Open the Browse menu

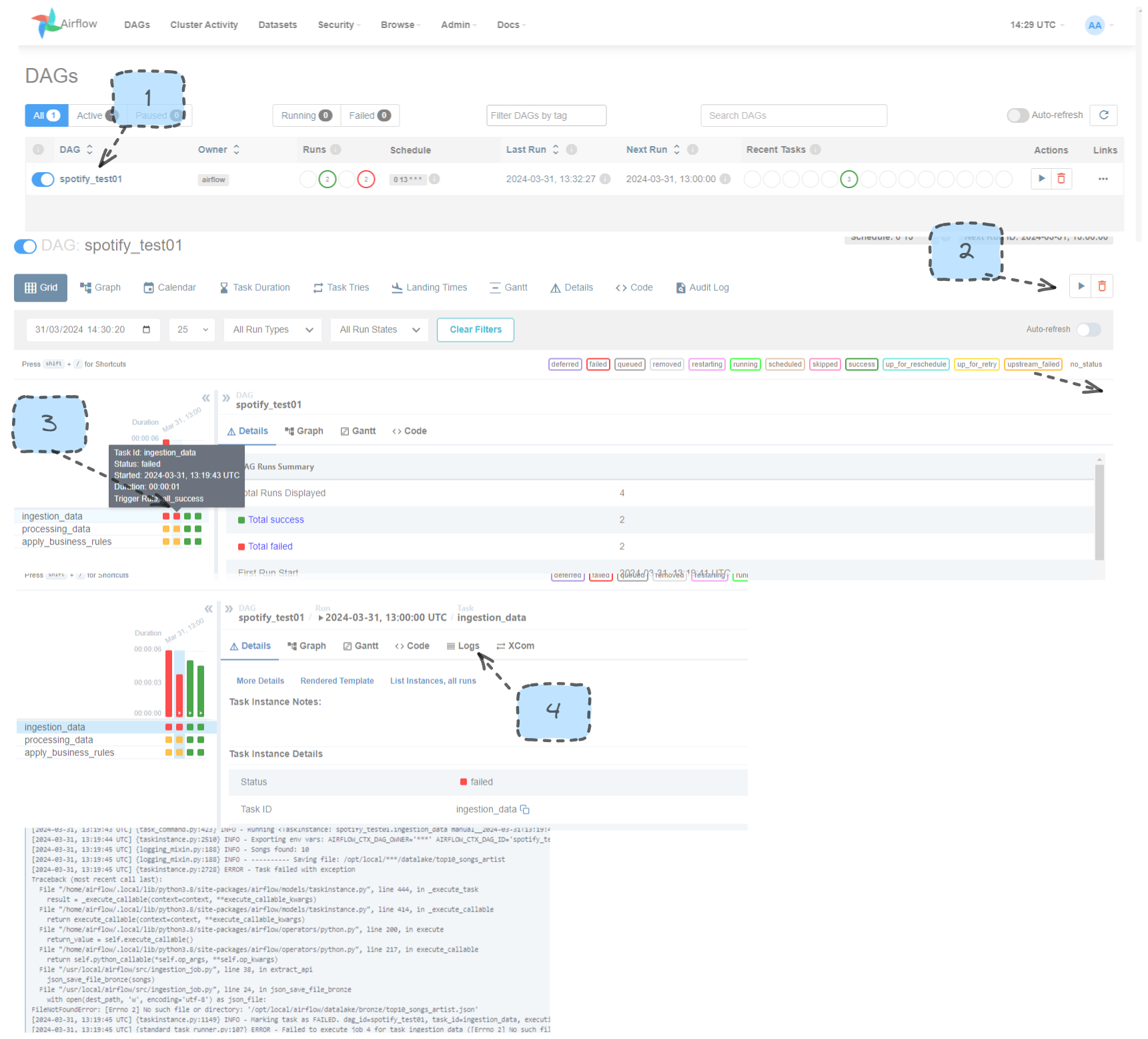(x=398, y=25)
